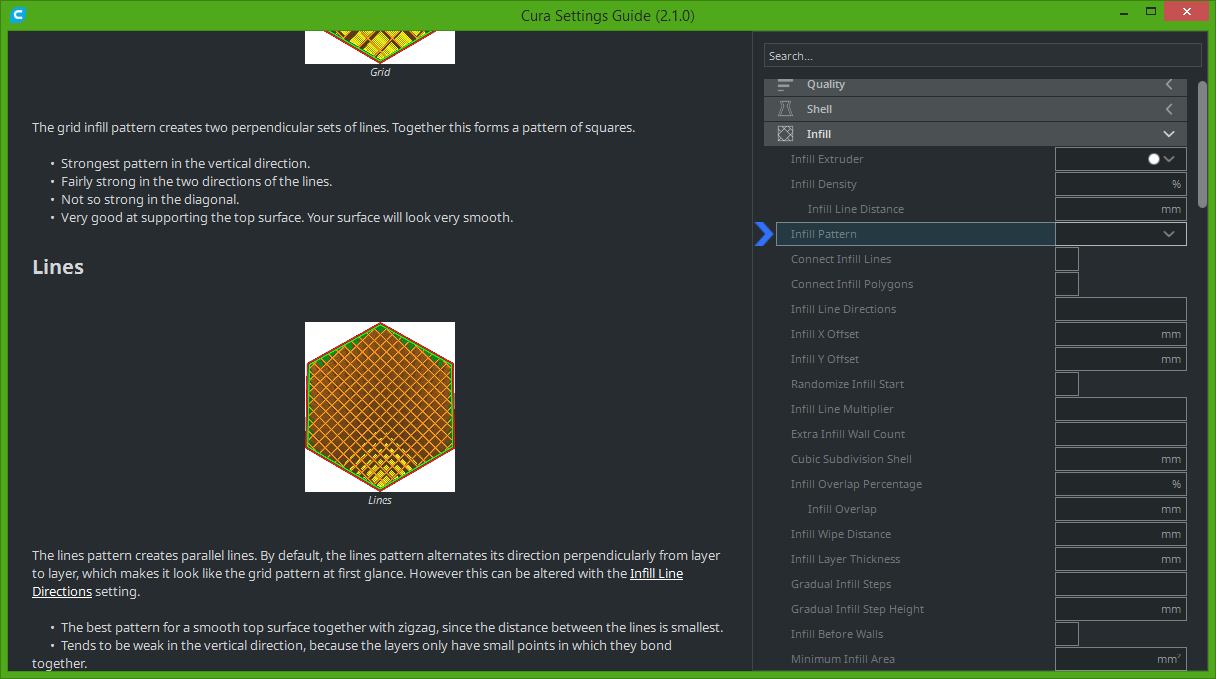Enable the Connect Infill Lines checkbox
Viewport: 1216px width, 679px height.
point(1066,258)
